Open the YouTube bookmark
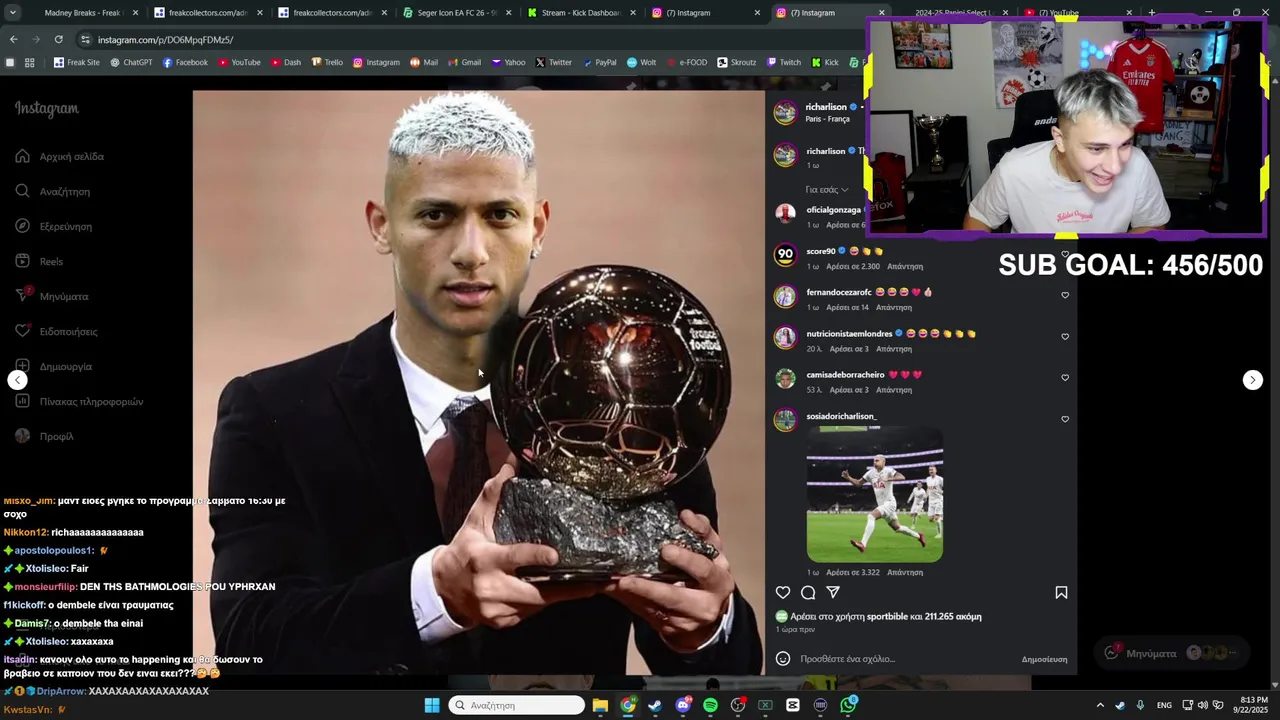1280x720 pixels. coord(238,62)
